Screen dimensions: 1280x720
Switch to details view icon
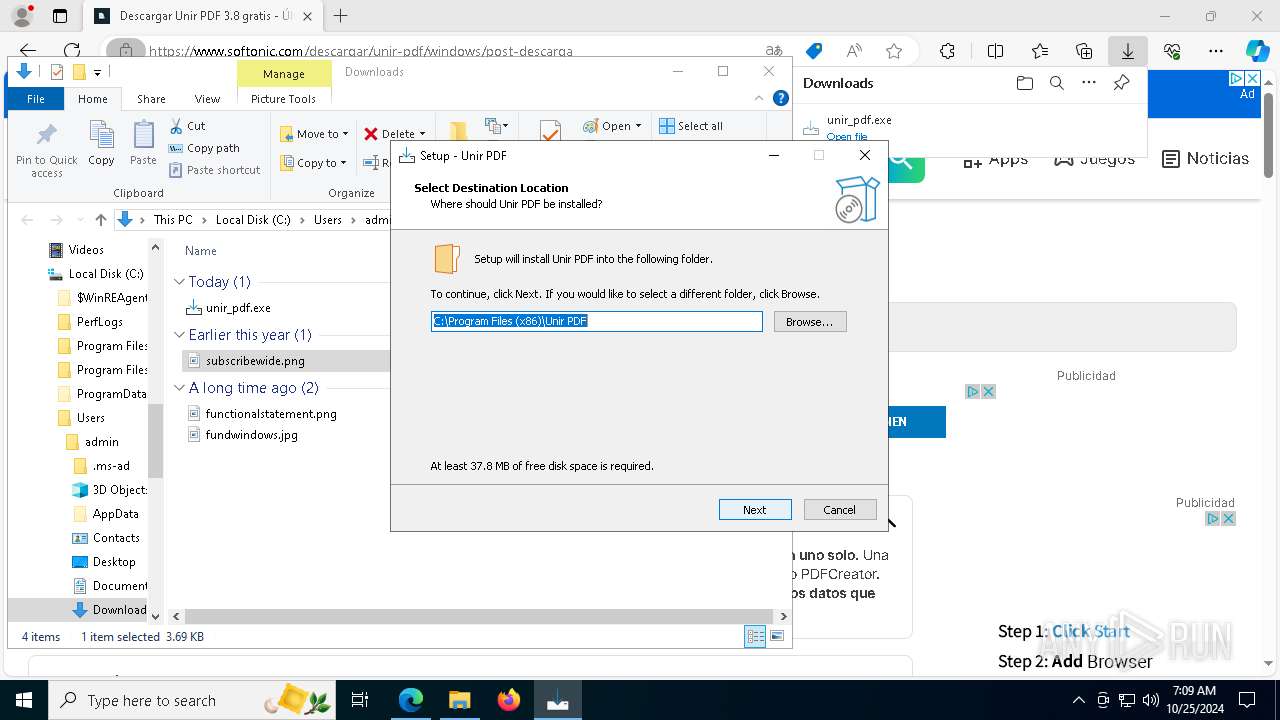(755, 637)
